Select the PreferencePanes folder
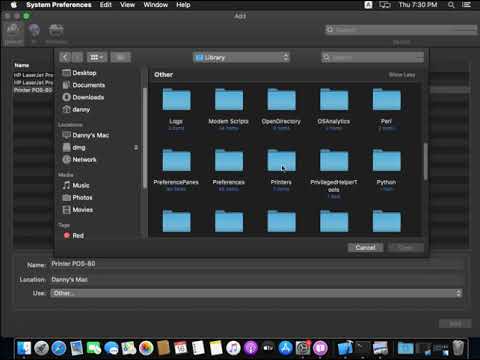 [176, 161]
